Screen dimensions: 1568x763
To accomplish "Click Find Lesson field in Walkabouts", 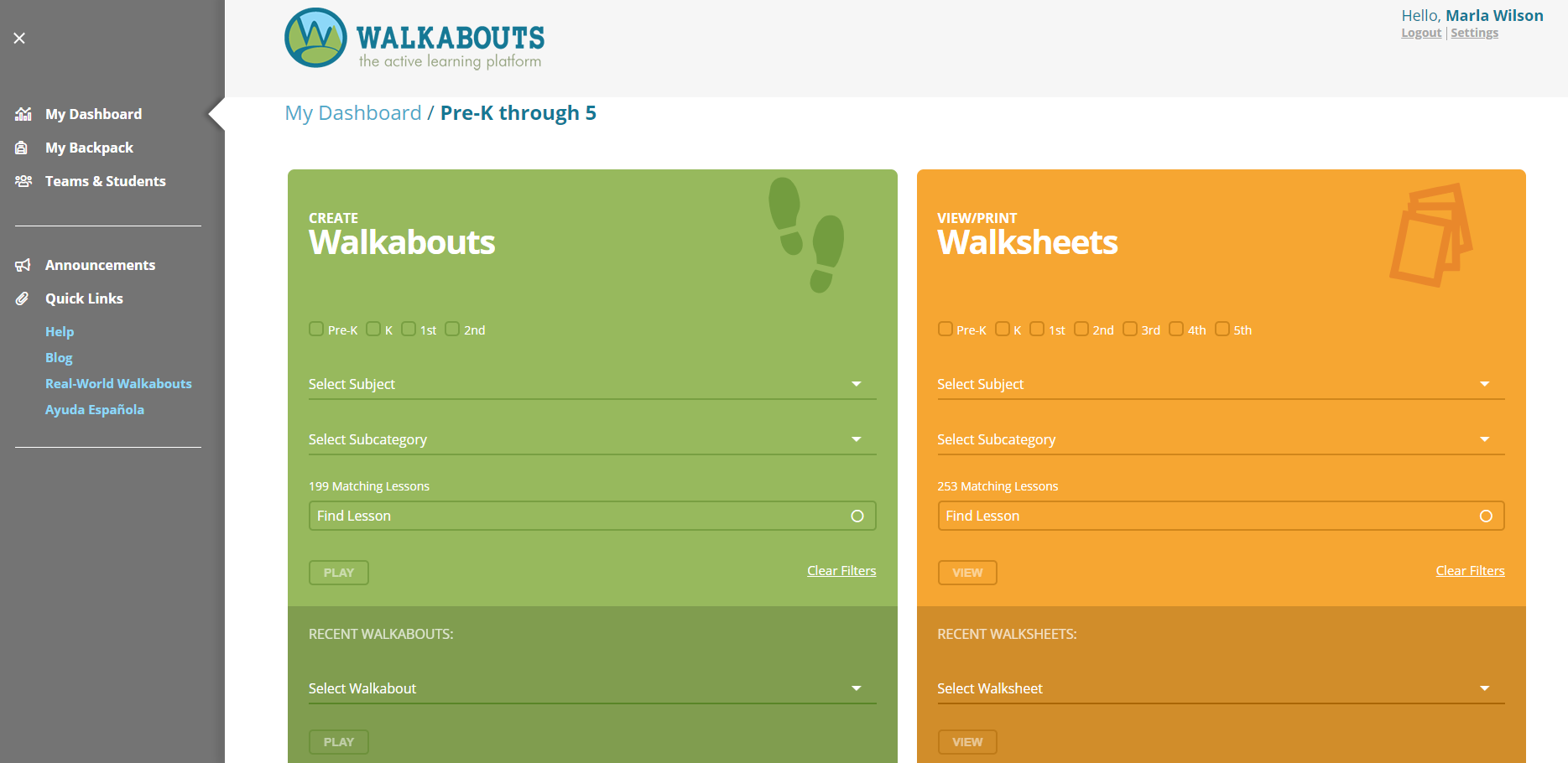I will pyautogui.click(x=592, y=516).
